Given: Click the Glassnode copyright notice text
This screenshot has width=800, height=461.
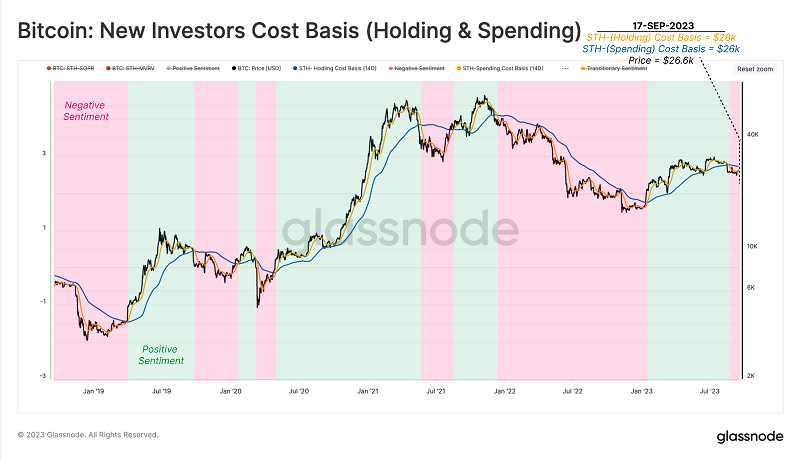Looking at the screenshot, I should (88, 435).
